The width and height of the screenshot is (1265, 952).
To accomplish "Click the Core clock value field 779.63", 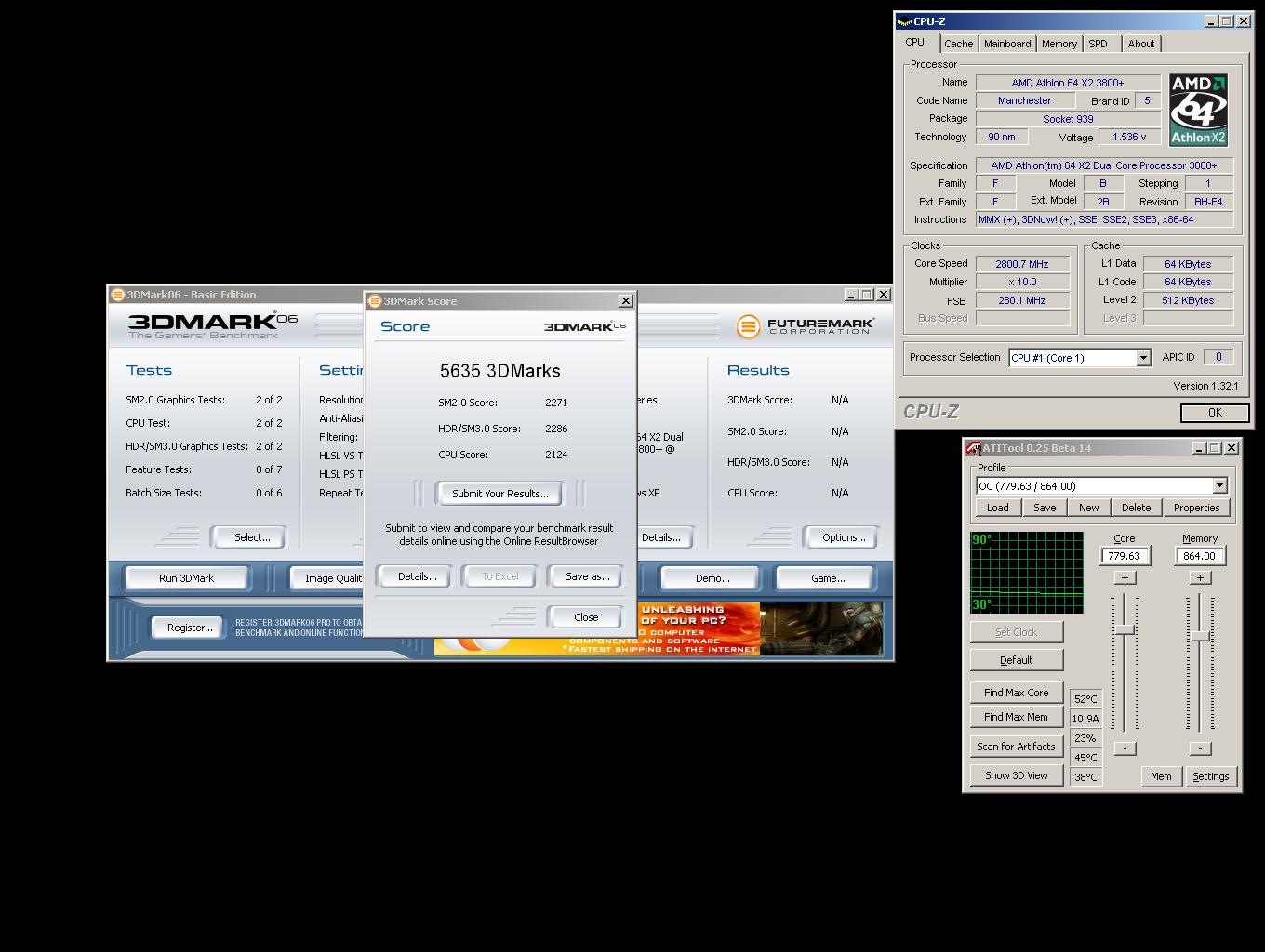I will (1125, 556).
